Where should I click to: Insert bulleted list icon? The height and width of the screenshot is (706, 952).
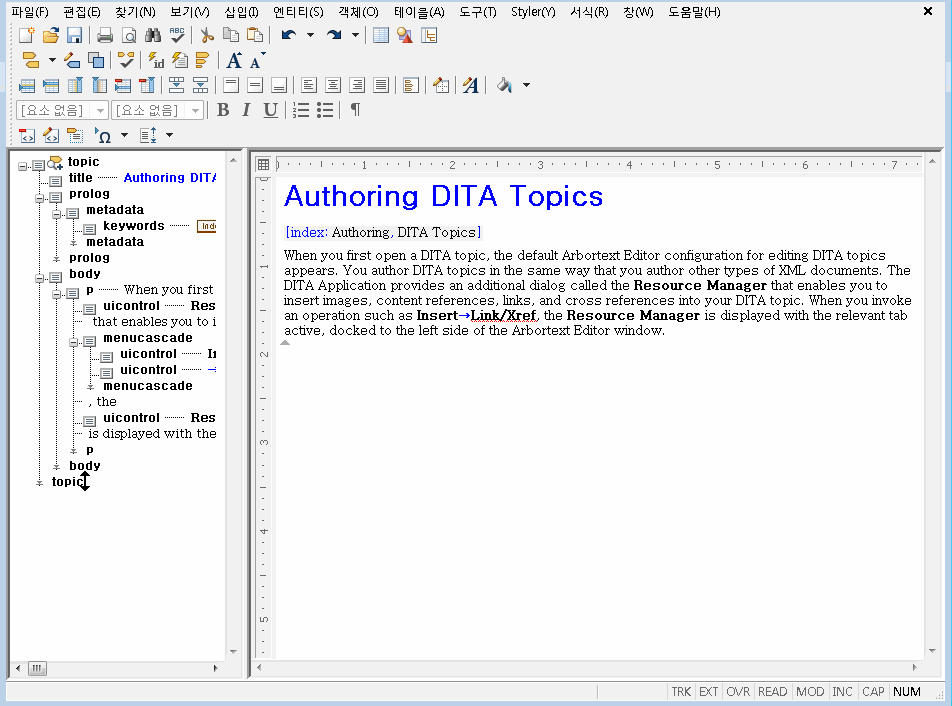tap(325, 110)
